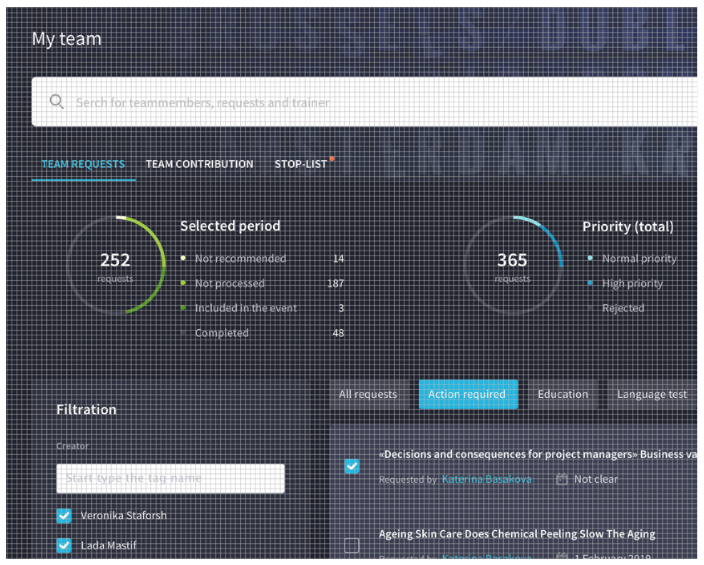Click the Creator tag name input

pyautogui.click(x=171, y=478)
